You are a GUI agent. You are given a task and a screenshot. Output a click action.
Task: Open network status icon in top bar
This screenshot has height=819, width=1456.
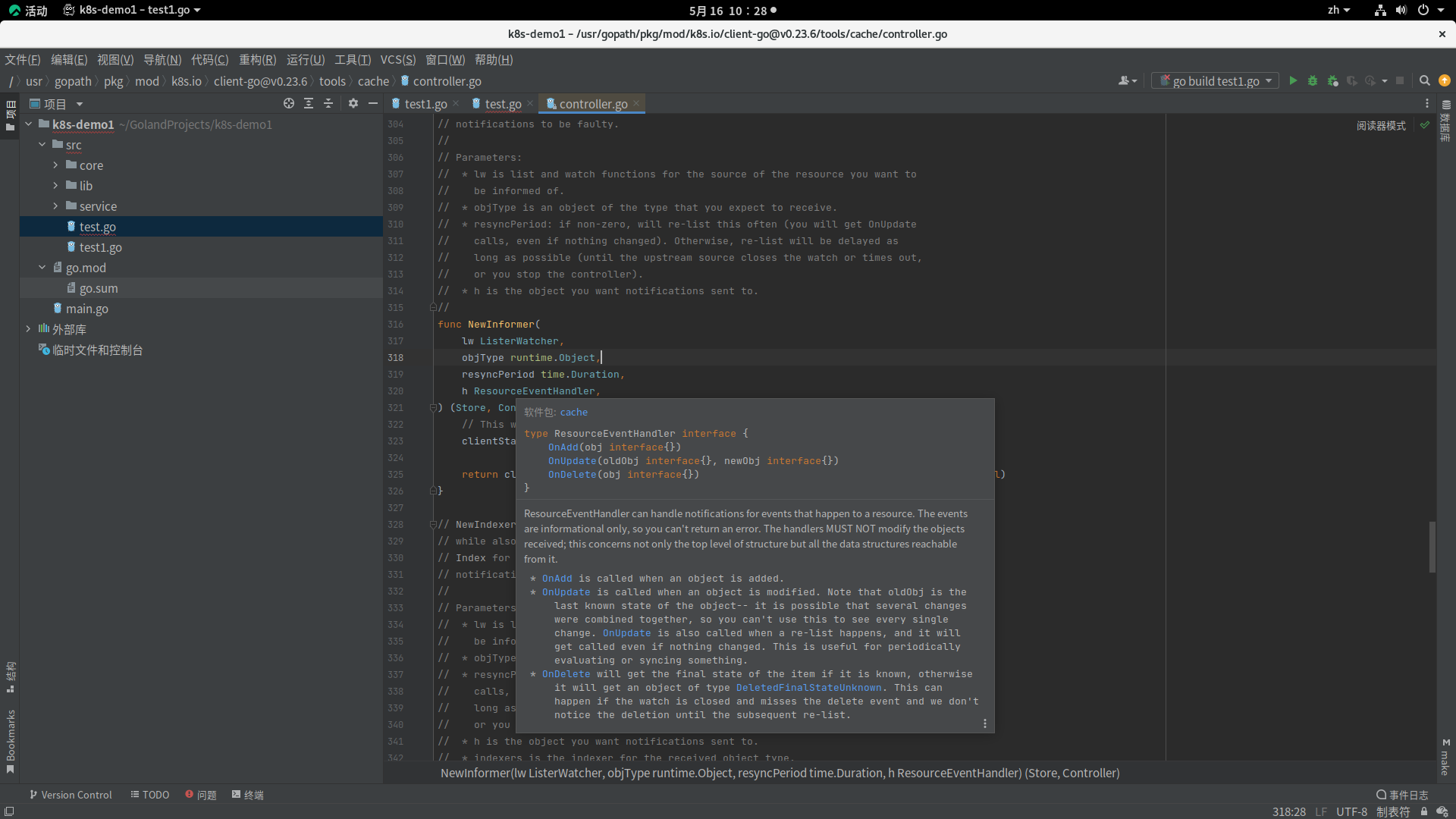tap(1380, 10)
